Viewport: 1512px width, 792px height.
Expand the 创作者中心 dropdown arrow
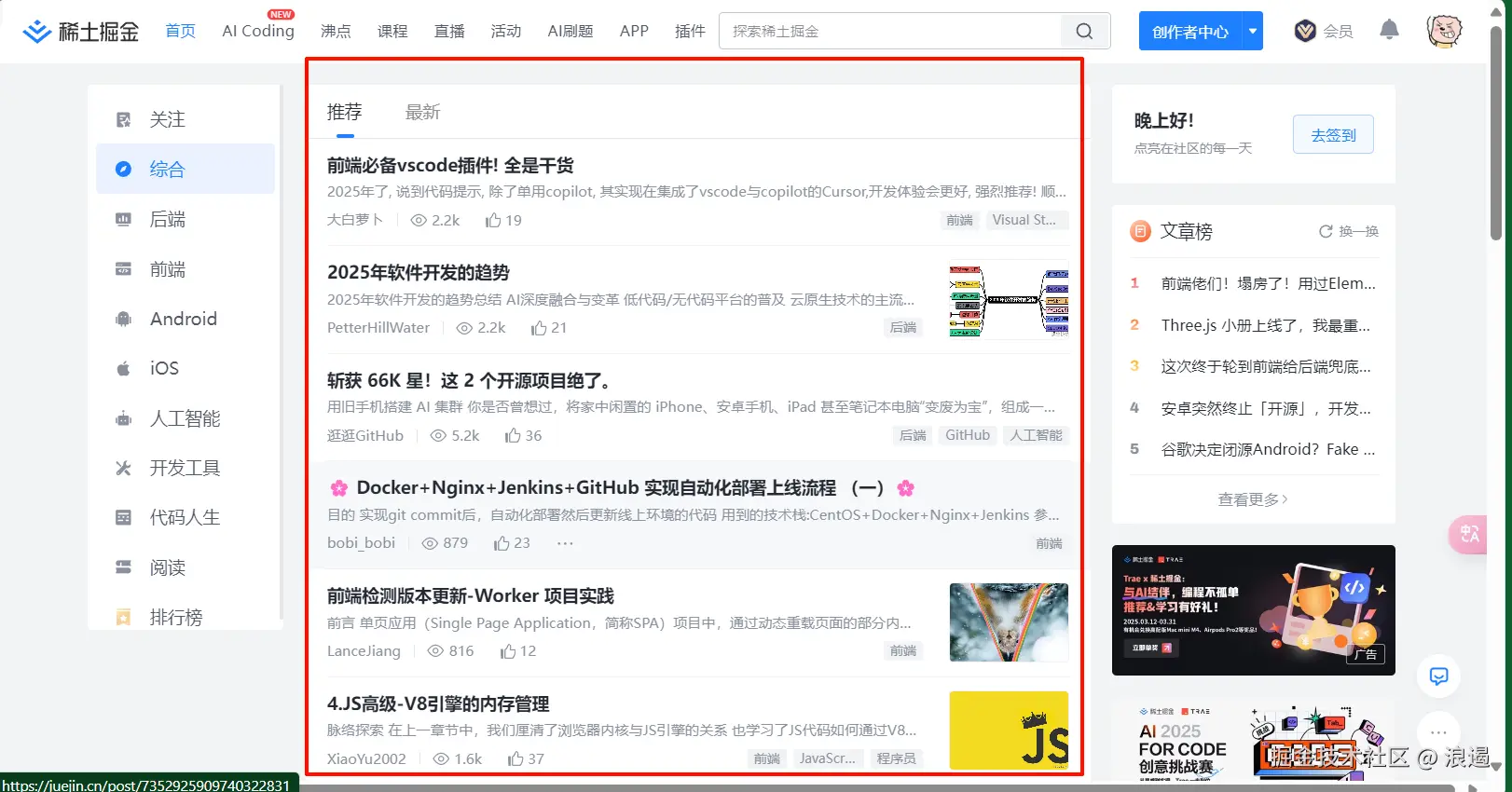1253,32
